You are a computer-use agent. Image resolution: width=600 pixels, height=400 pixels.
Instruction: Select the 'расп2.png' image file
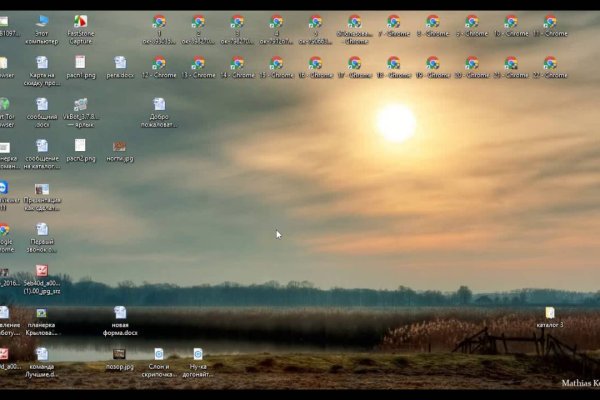80,146
